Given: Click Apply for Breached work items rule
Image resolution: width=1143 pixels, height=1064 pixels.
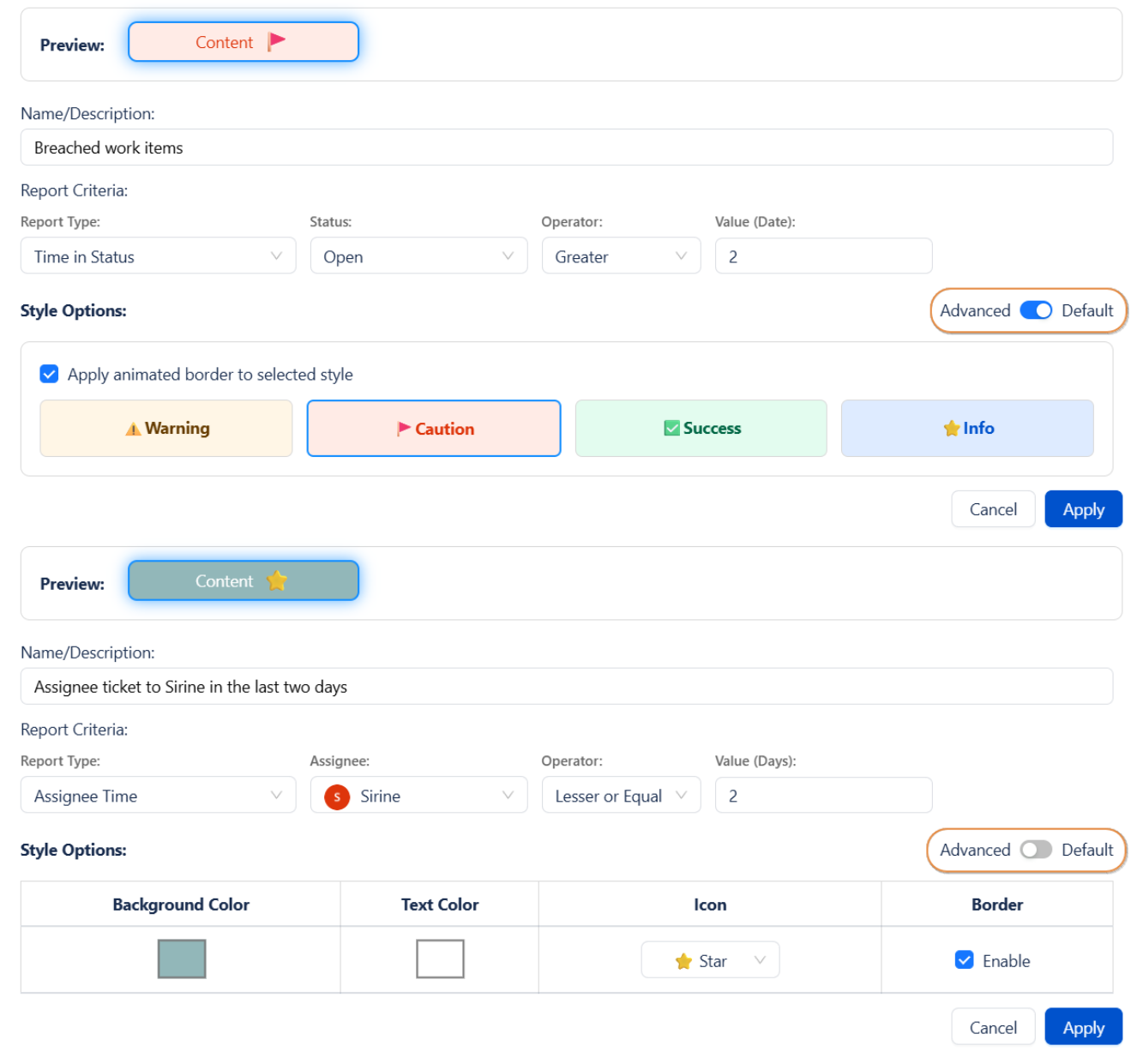Looking at the screenshot, I should click(x=1083, y=509).
